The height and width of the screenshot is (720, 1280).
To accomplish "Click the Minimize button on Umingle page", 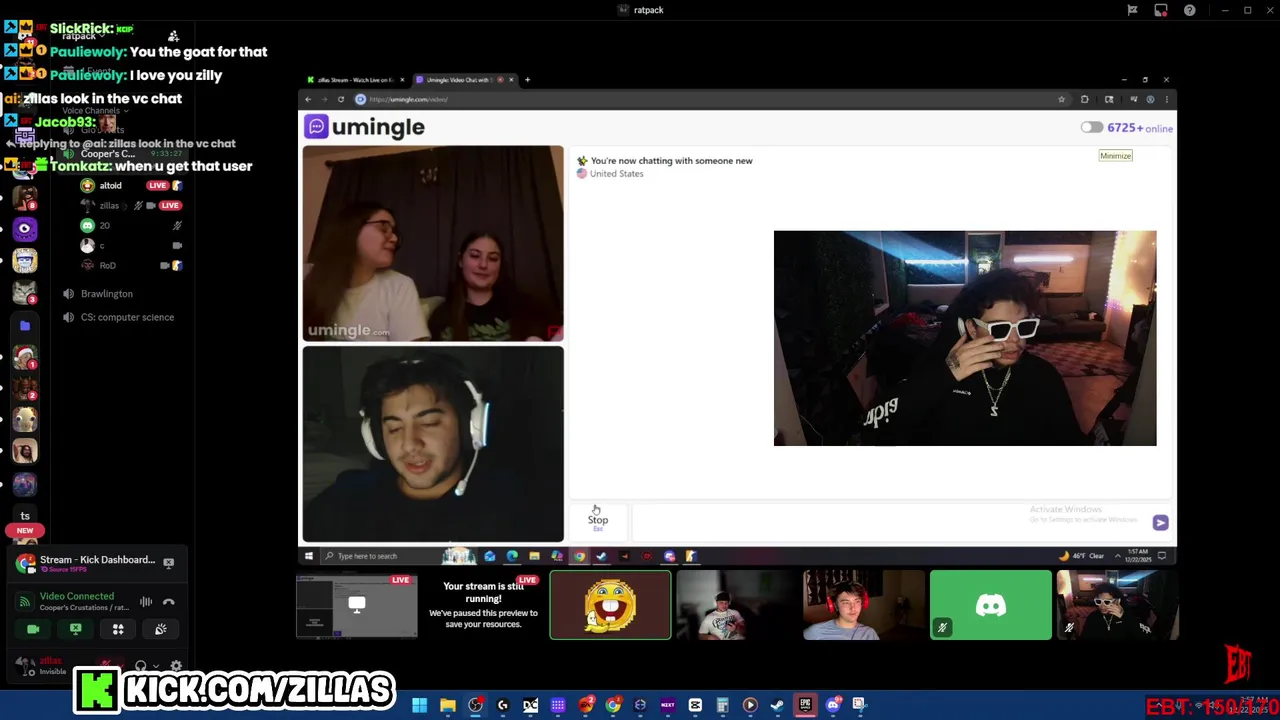I will tap(1115, 156).
